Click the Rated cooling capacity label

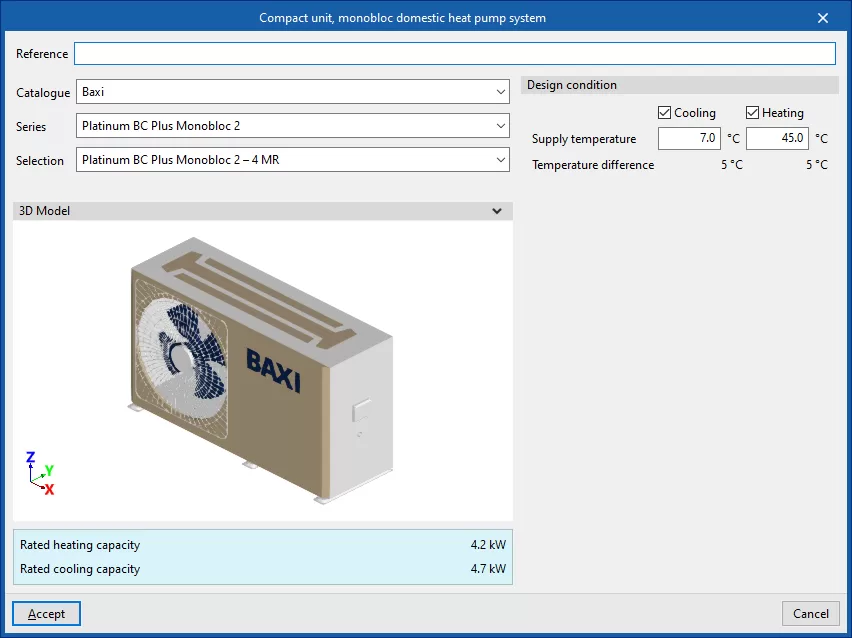pos(80,568)
